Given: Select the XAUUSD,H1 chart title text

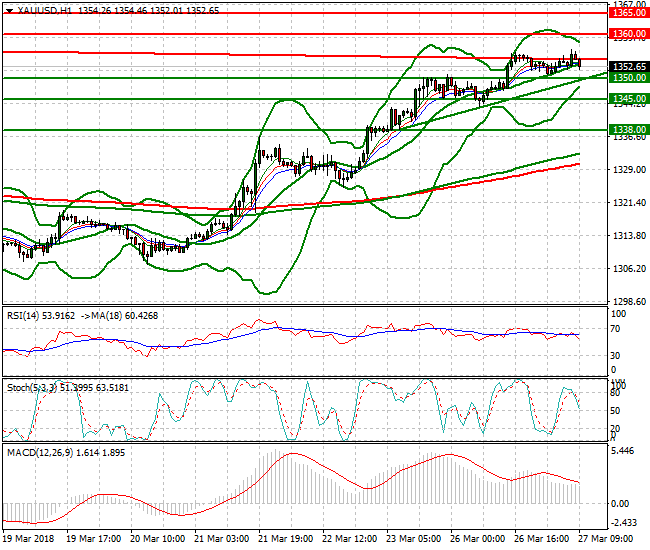Looking at the screenshot, I should [45, 10].
